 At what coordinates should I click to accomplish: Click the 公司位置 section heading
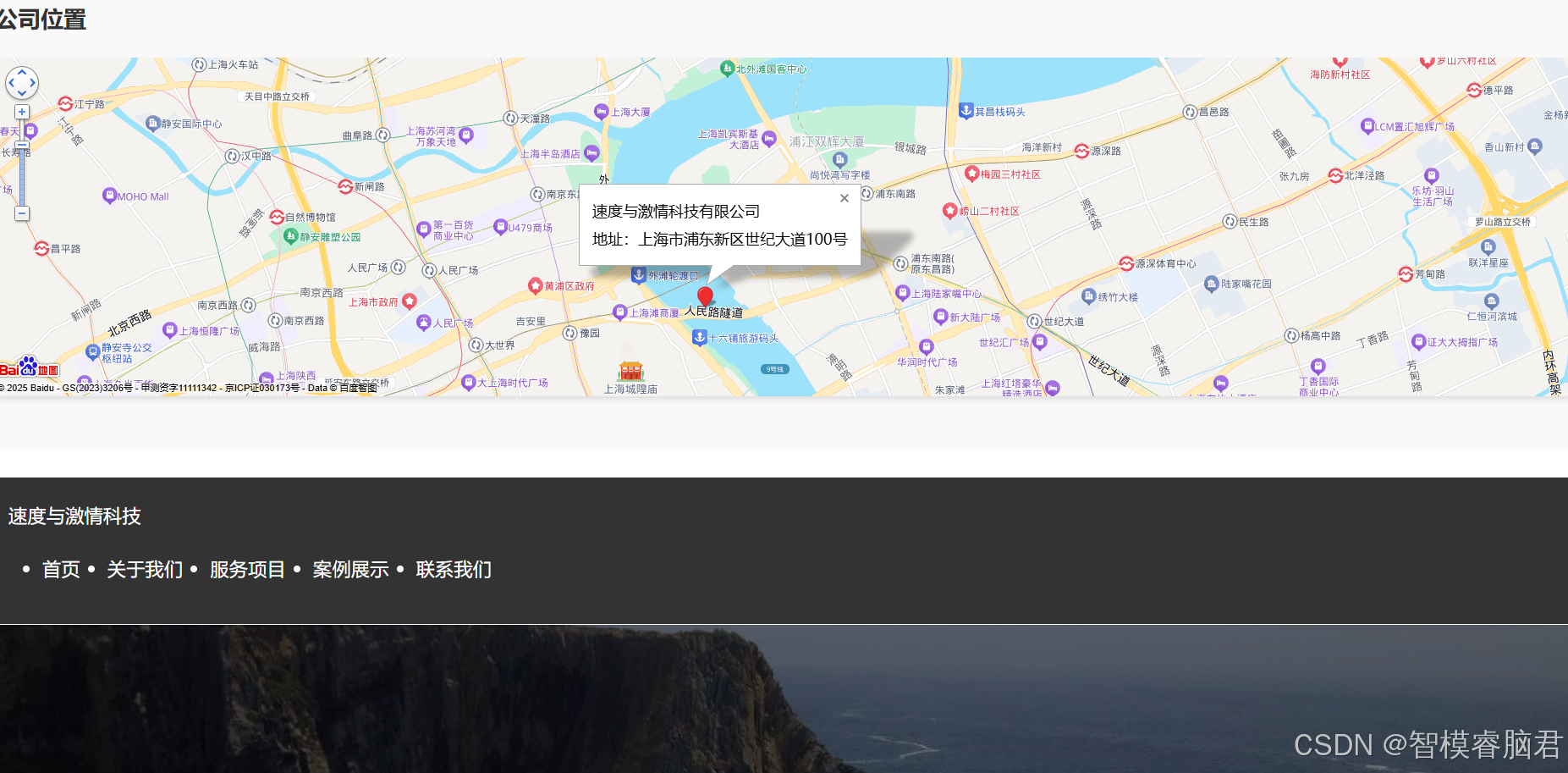[42, 19]
